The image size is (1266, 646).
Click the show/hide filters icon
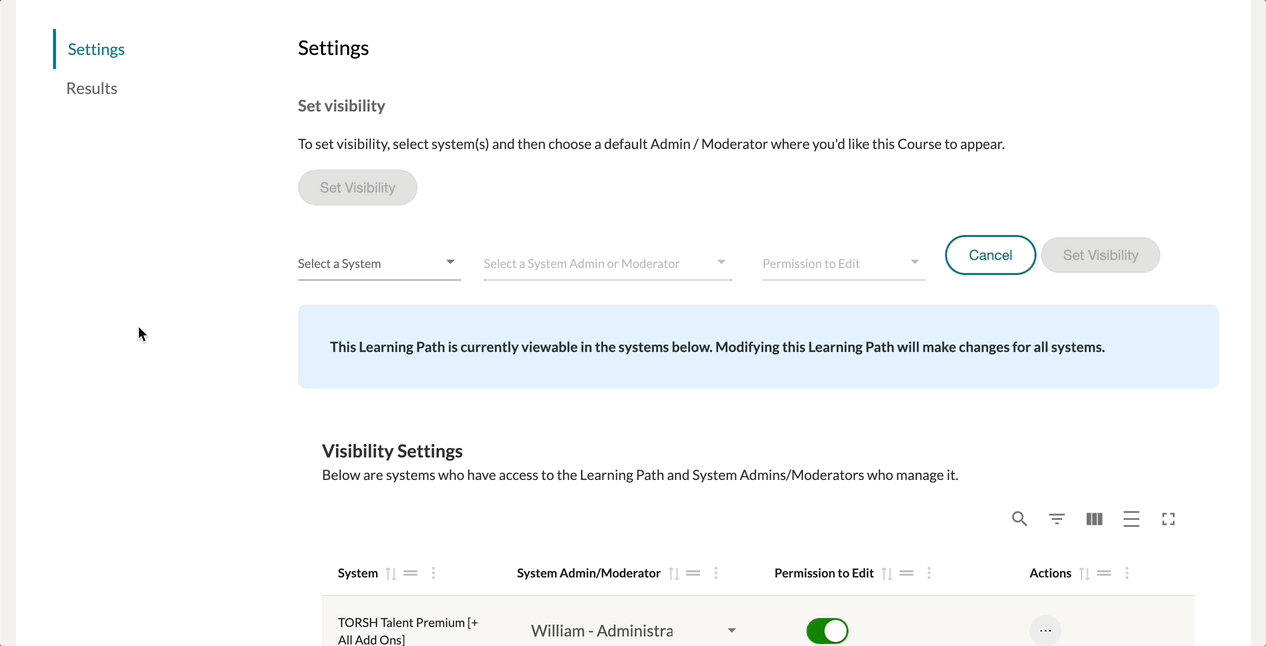coord(1056,519)
